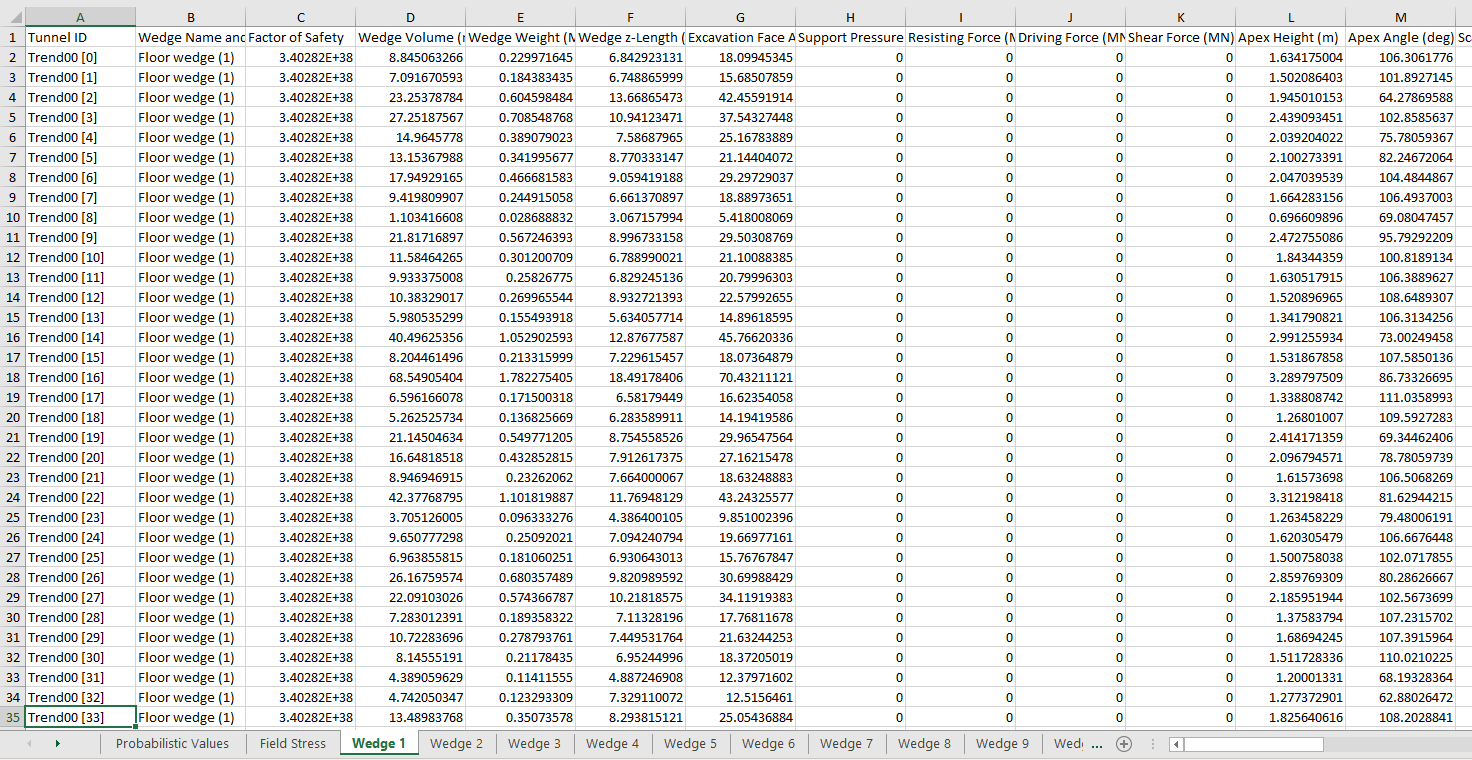
Task: Select column K header
Action: [x=1180, y=17]
